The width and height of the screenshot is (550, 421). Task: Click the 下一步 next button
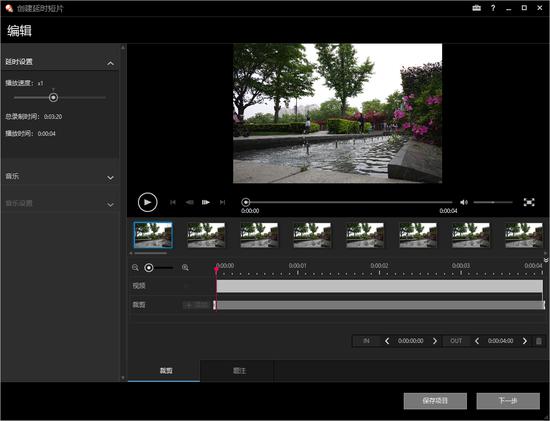(508, 401)
